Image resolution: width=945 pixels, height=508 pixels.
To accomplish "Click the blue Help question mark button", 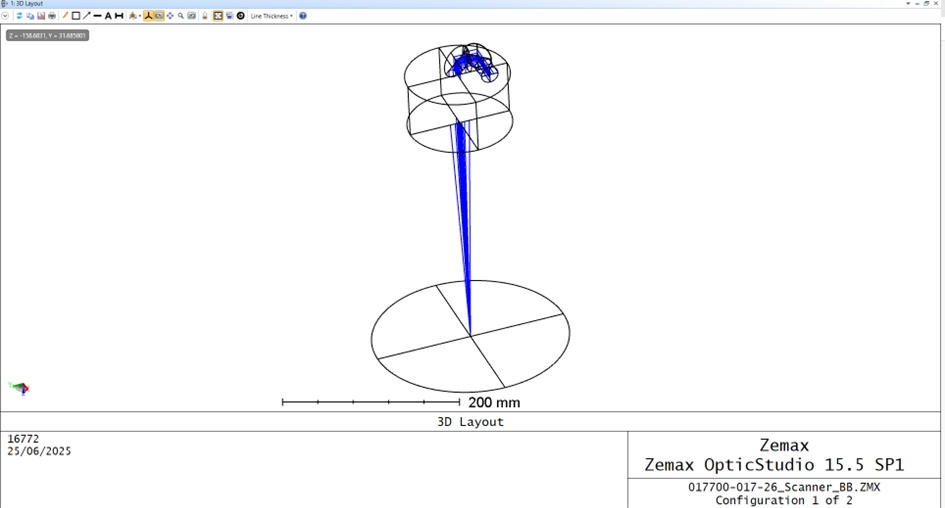I will 303,16.
